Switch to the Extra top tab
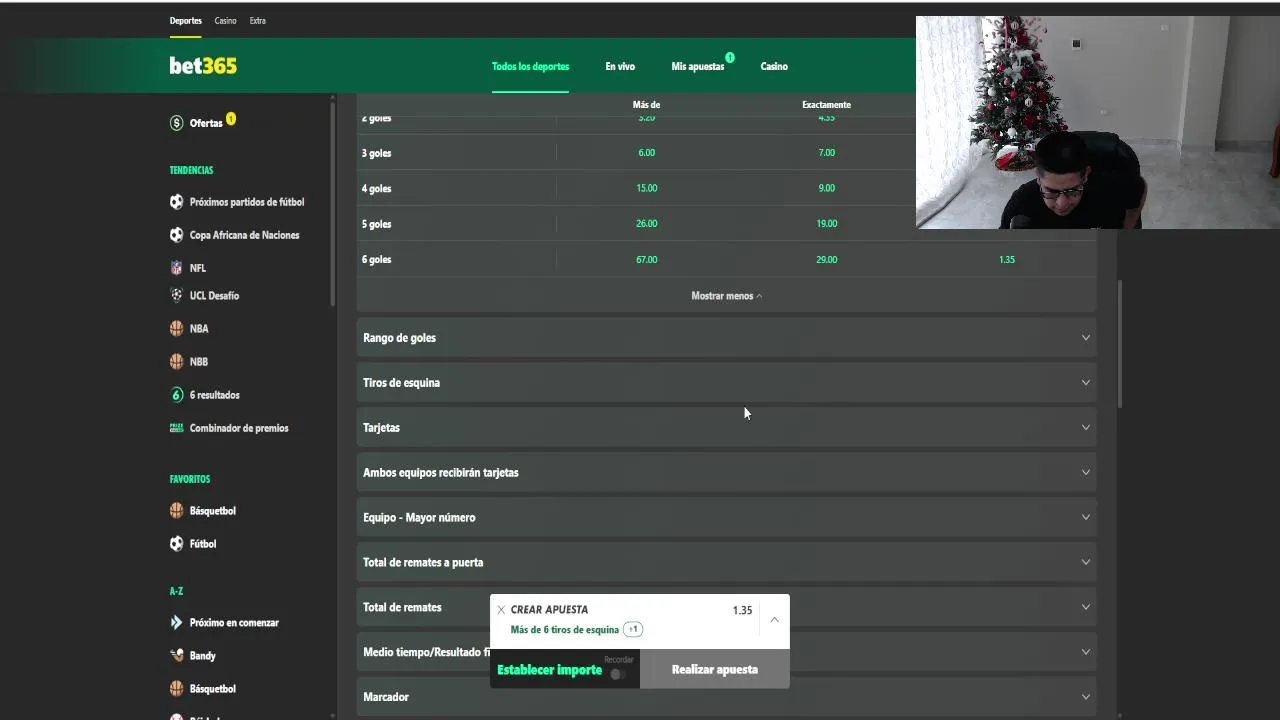 point(258,20)
